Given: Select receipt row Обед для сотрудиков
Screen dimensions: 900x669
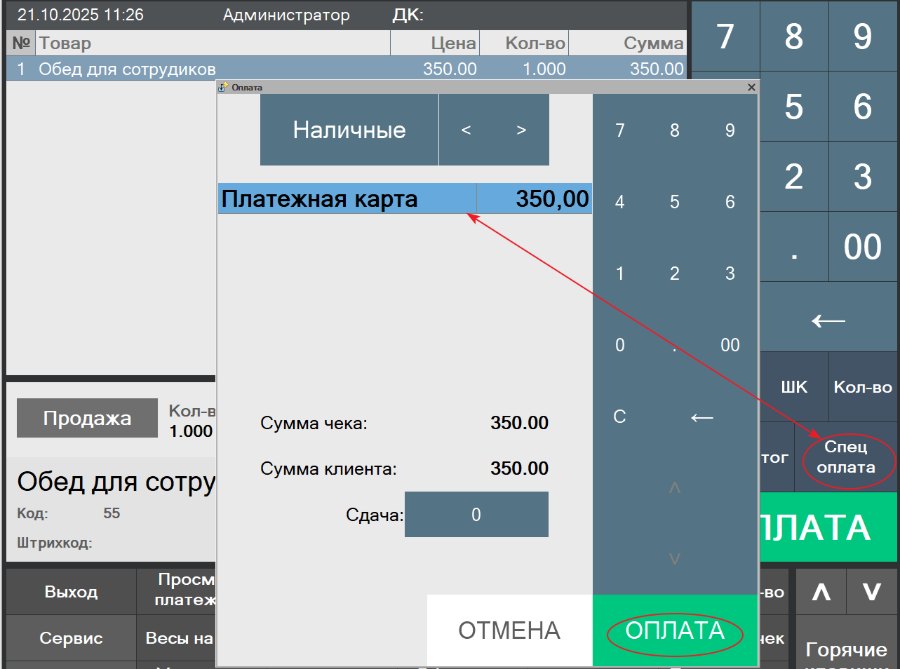Looking at the screenshot, I should (x=347, y=69).
